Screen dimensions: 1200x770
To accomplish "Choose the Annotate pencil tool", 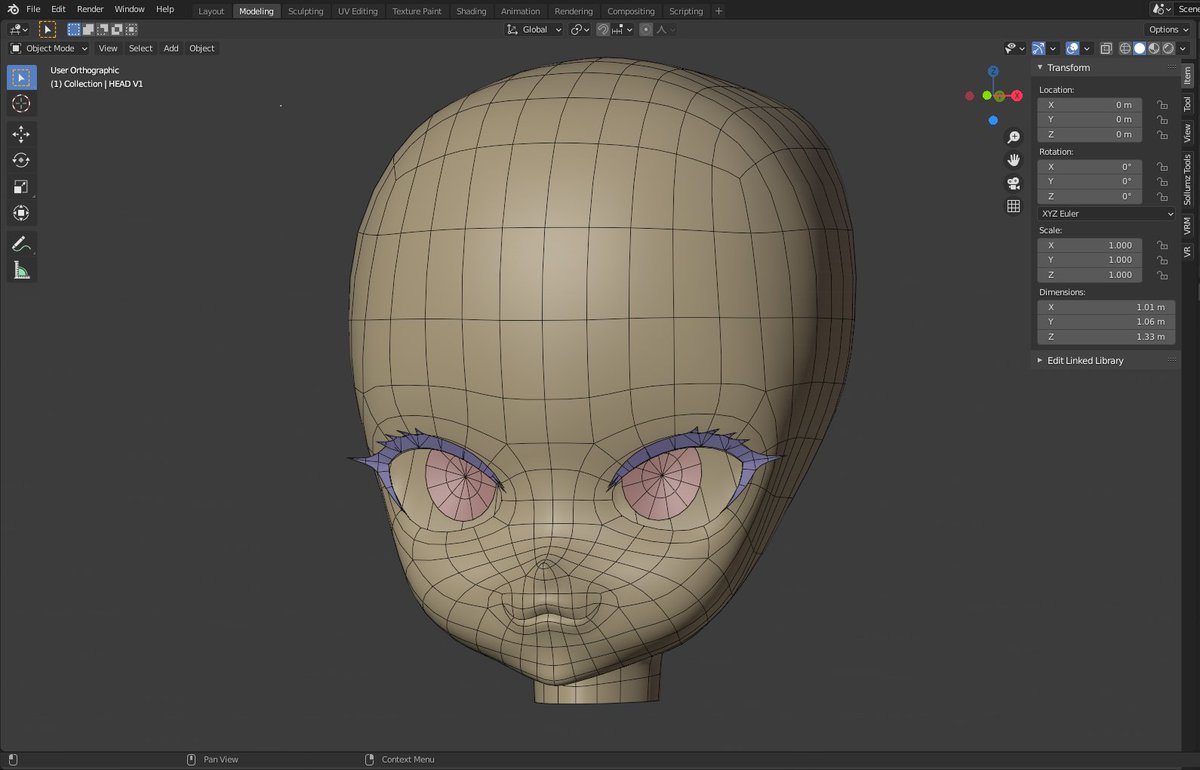I will pyautogui.click(x=21, y=244).
